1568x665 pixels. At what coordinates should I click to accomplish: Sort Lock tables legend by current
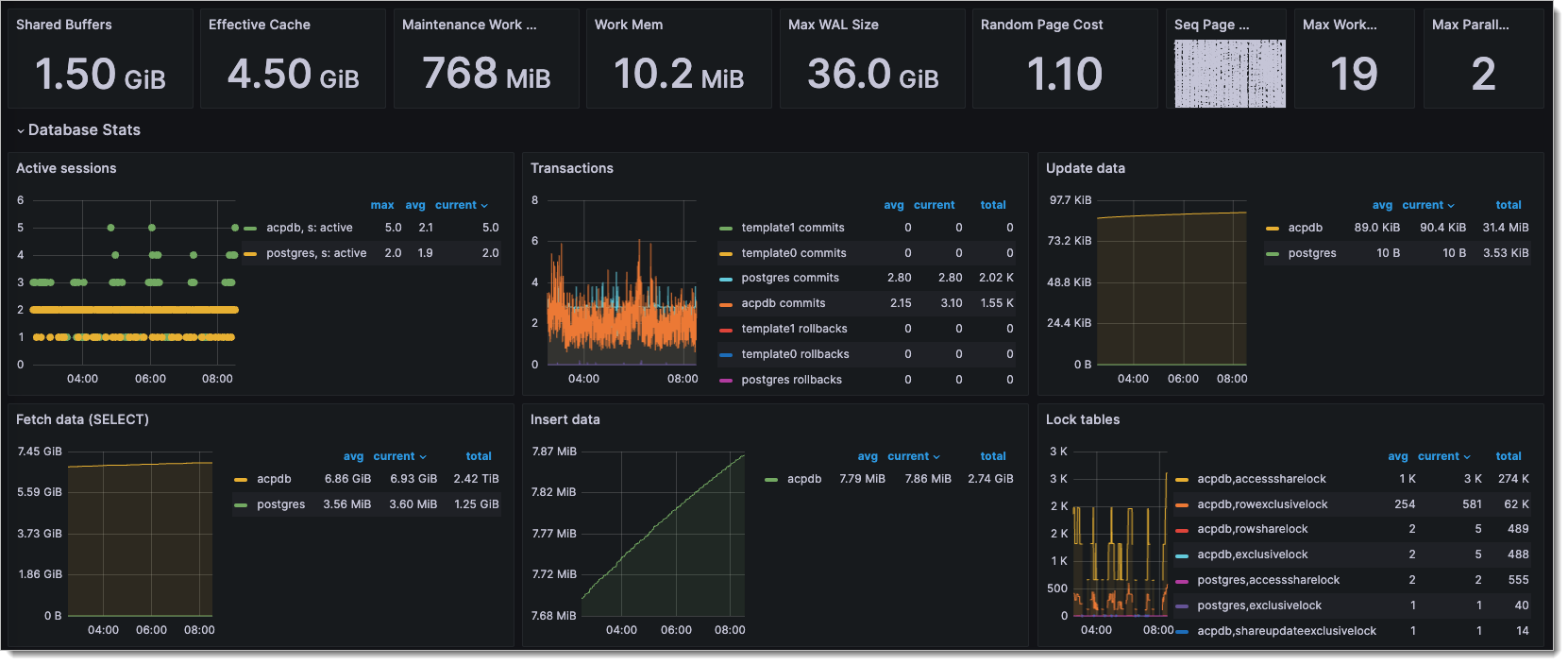(x=1443, y=456)
